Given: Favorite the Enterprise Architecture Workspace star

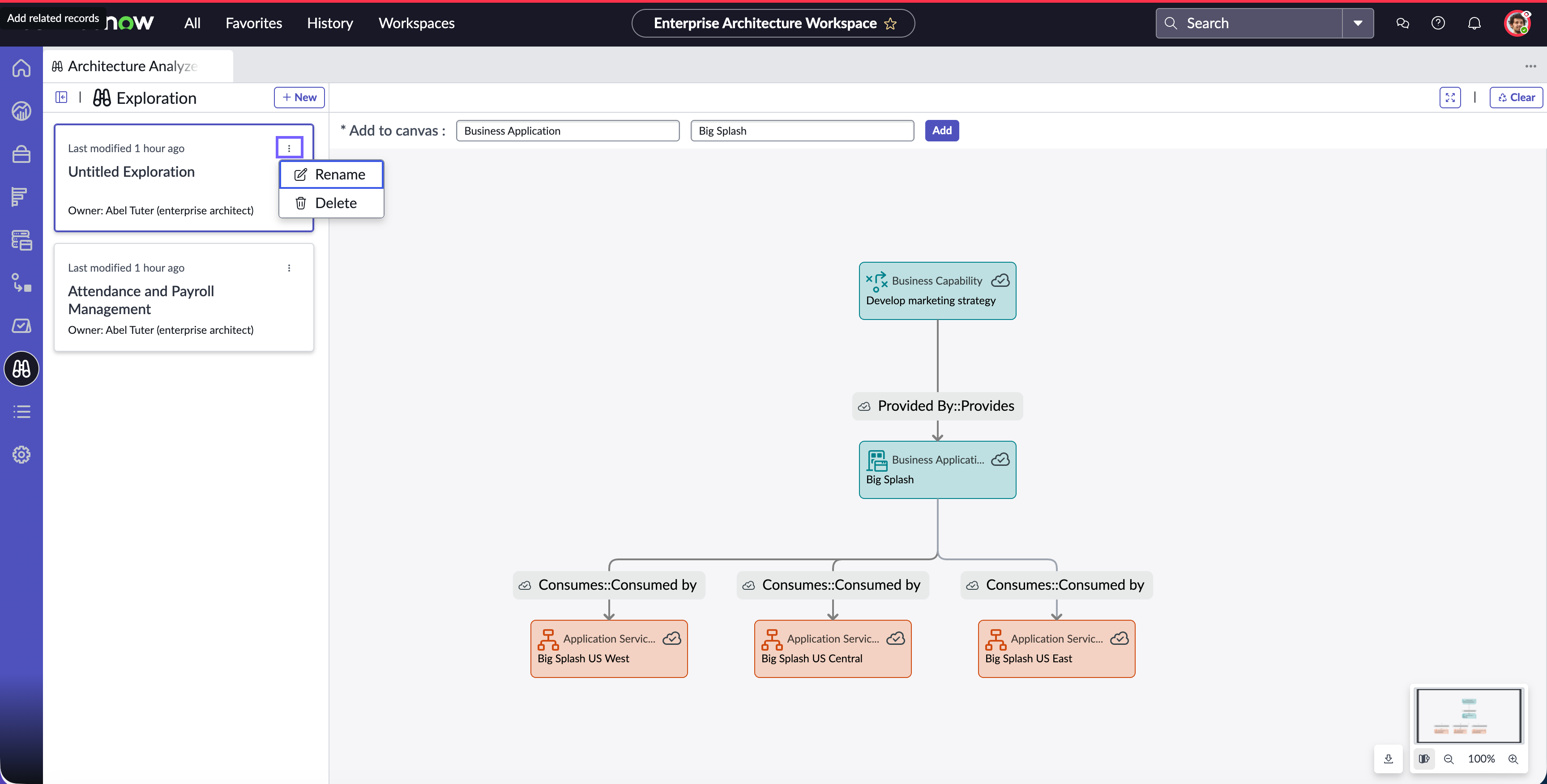Looking at the screenshot, I should click(891, 23).
